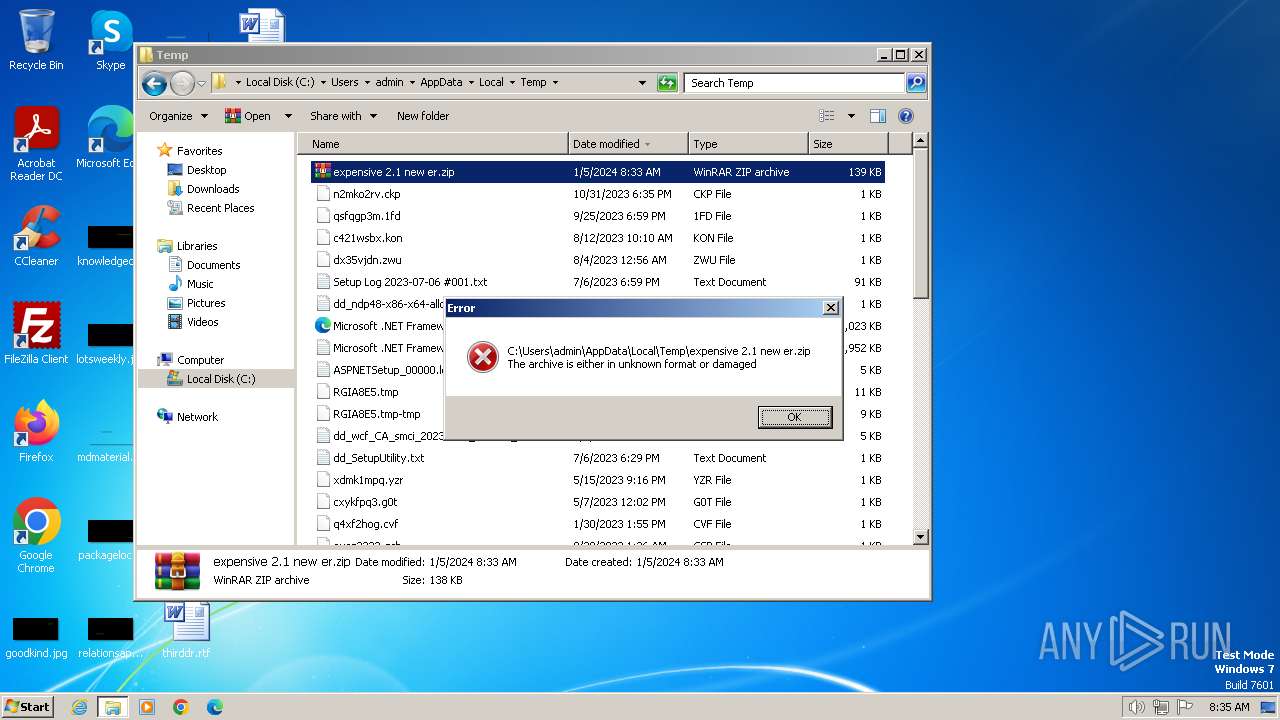Select the file xdmk1mpq.yzr
The width and height of the screenshot is (1280, 720).
tap(598, 480)
